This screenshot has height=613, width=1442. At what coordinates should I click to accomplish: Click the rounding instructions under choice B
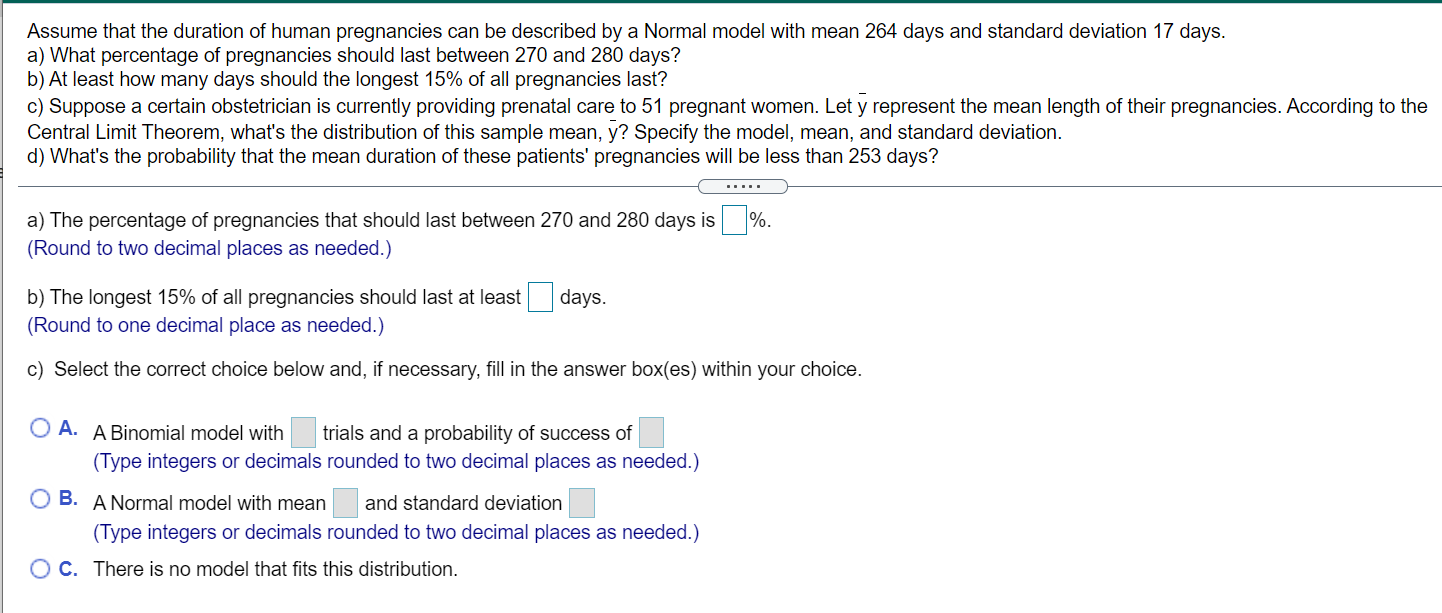(x=396, y=532)
